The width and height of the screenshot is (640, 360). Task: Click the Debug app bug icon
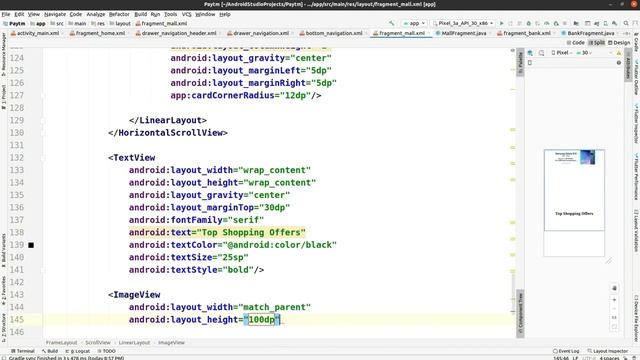click(529, 23)
